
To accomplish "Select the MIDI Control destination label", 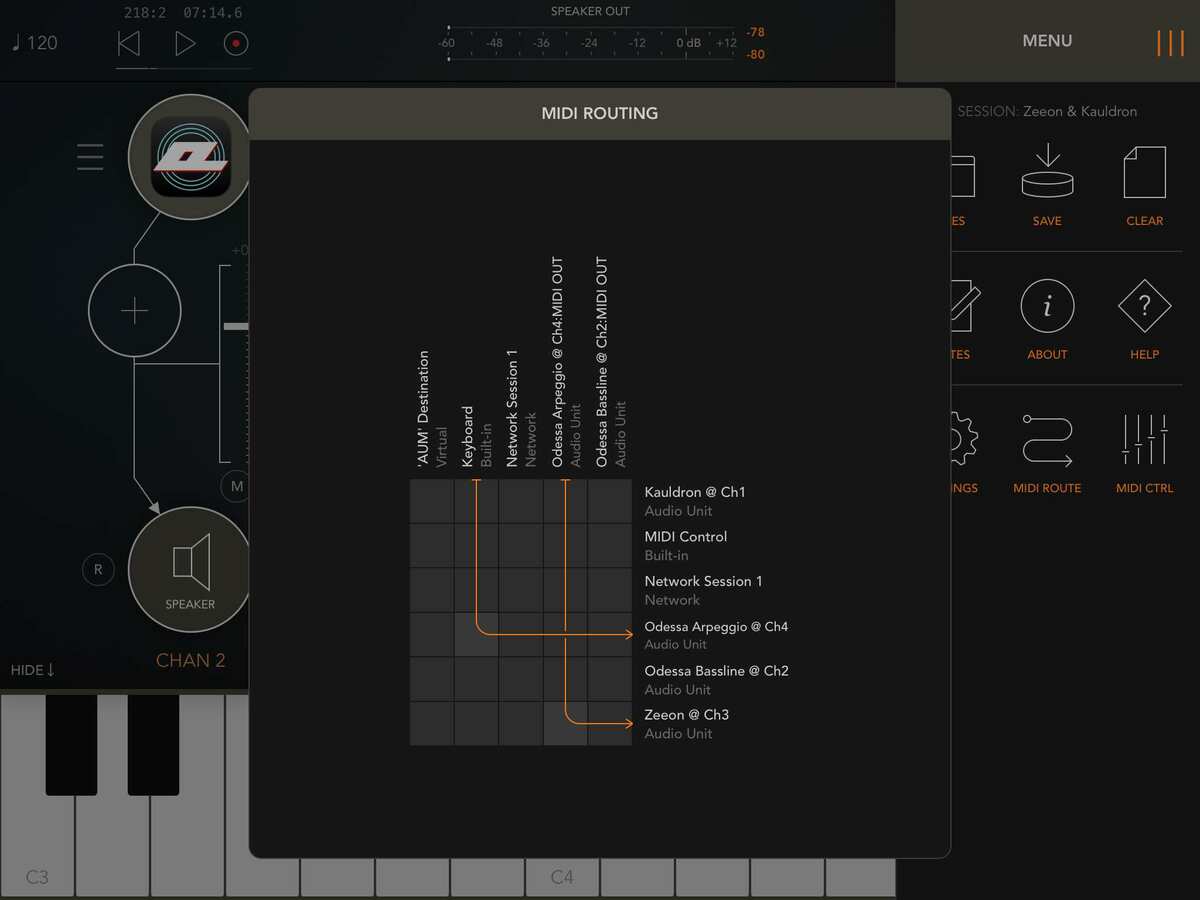I will click(686, 537).
